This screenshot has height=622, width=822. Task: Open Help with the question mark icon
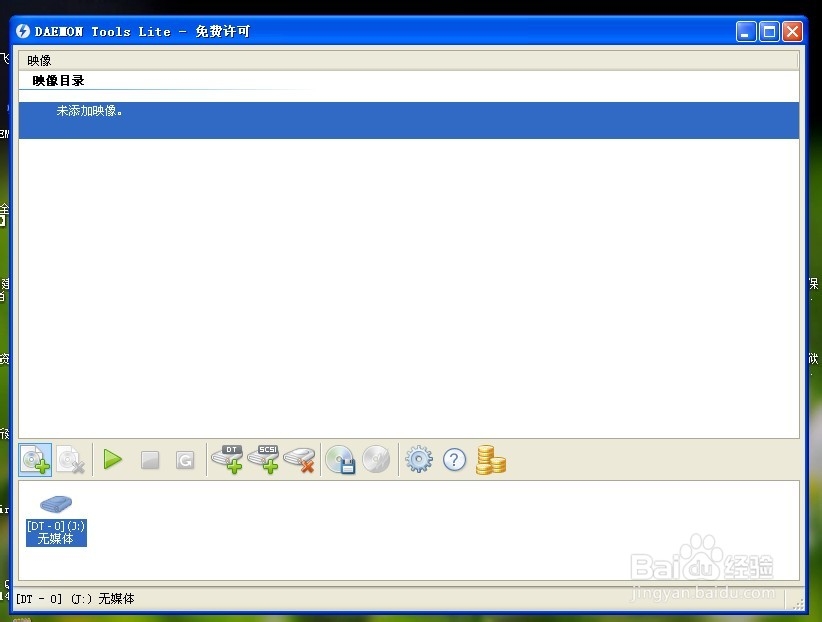[455, 460]
